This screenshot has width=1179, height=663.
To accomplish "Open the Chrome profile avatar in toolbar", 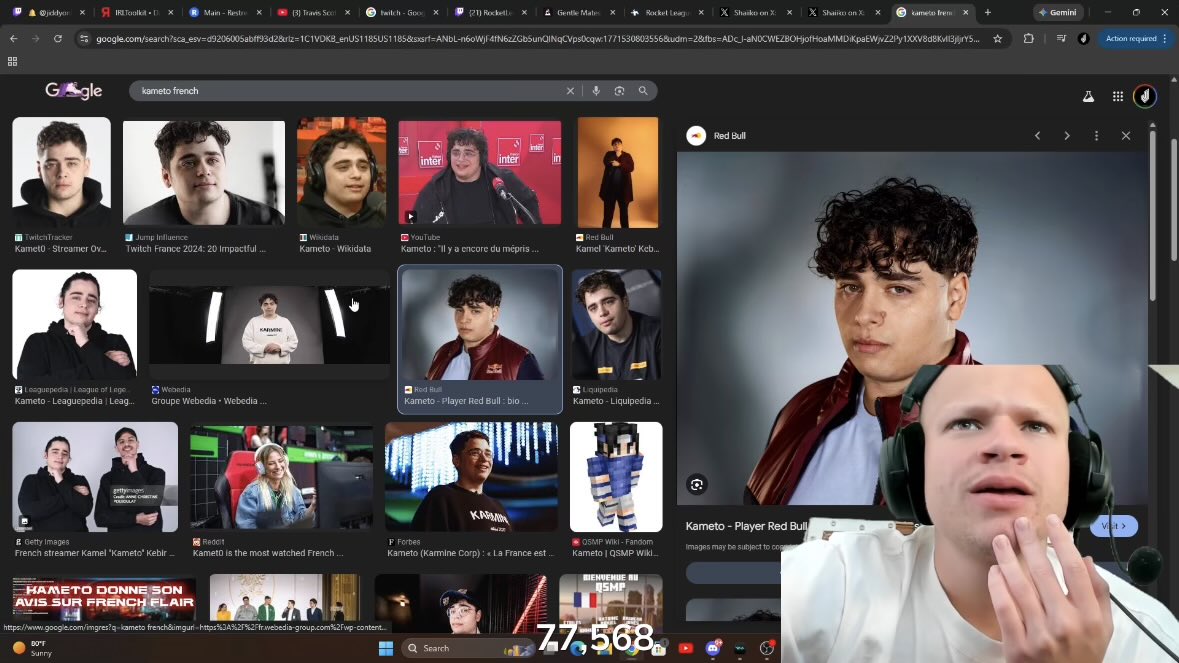I will (x=1084, y=38).
